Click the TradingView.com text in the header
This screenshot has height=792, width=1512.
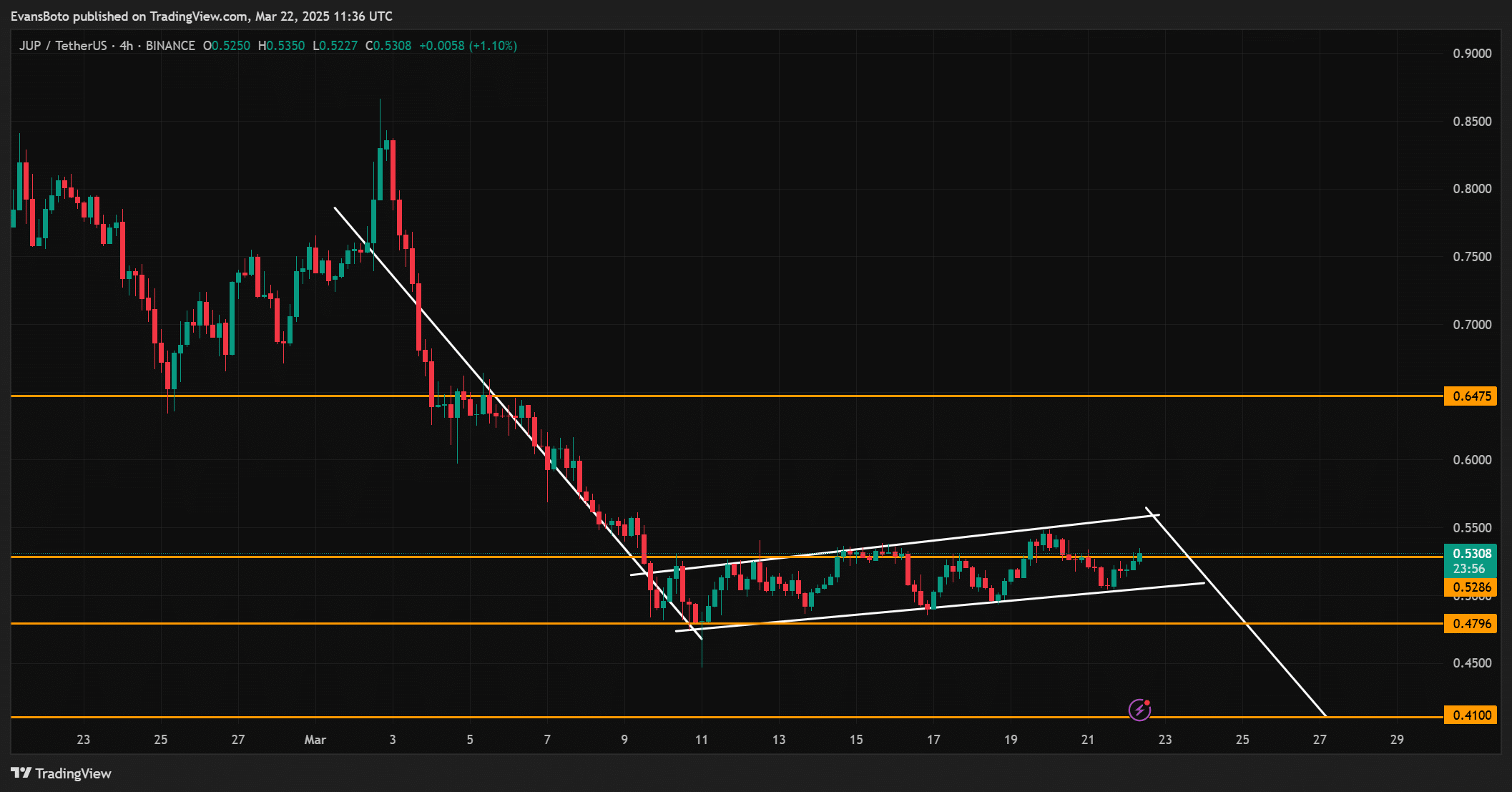point(199,16)
